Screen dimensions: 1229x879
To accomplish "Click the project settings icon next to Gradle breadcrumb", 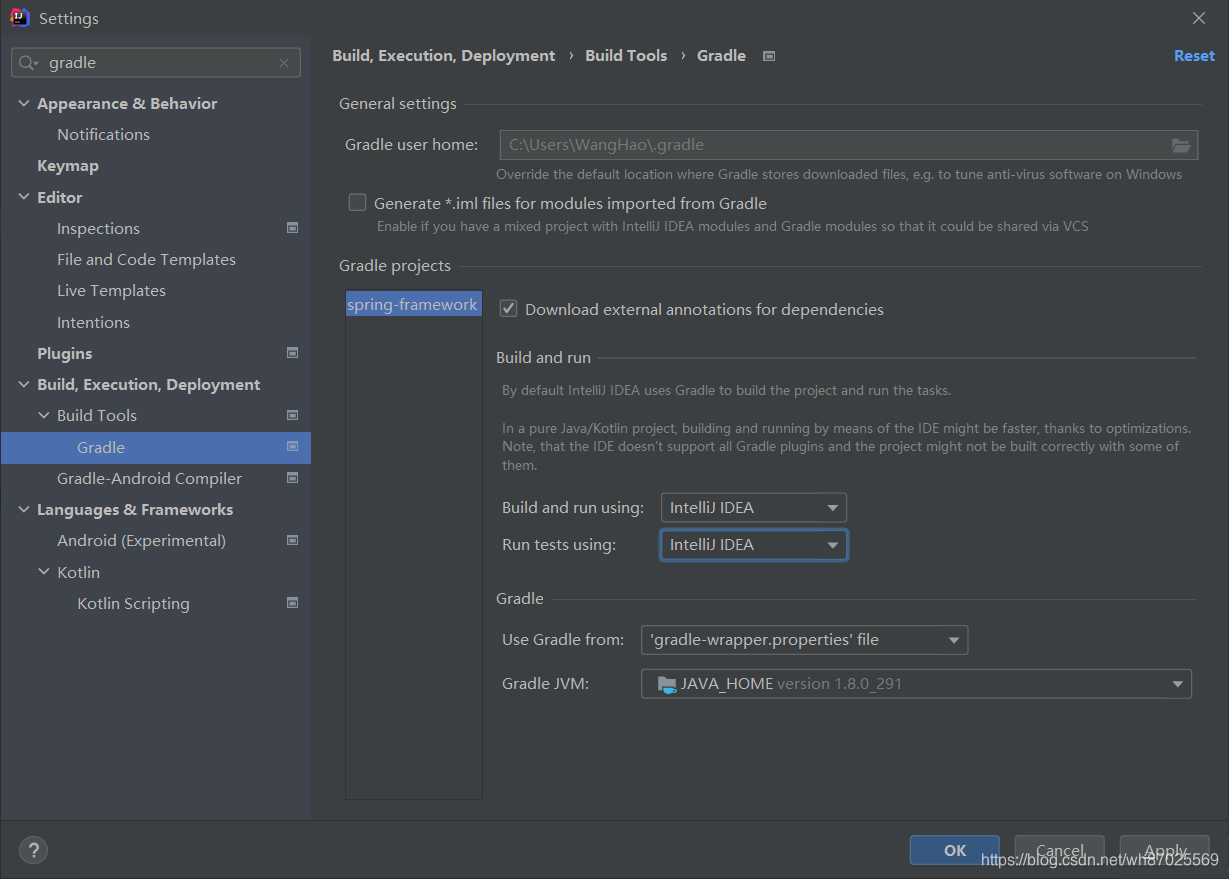I will (x=769, y=56).
